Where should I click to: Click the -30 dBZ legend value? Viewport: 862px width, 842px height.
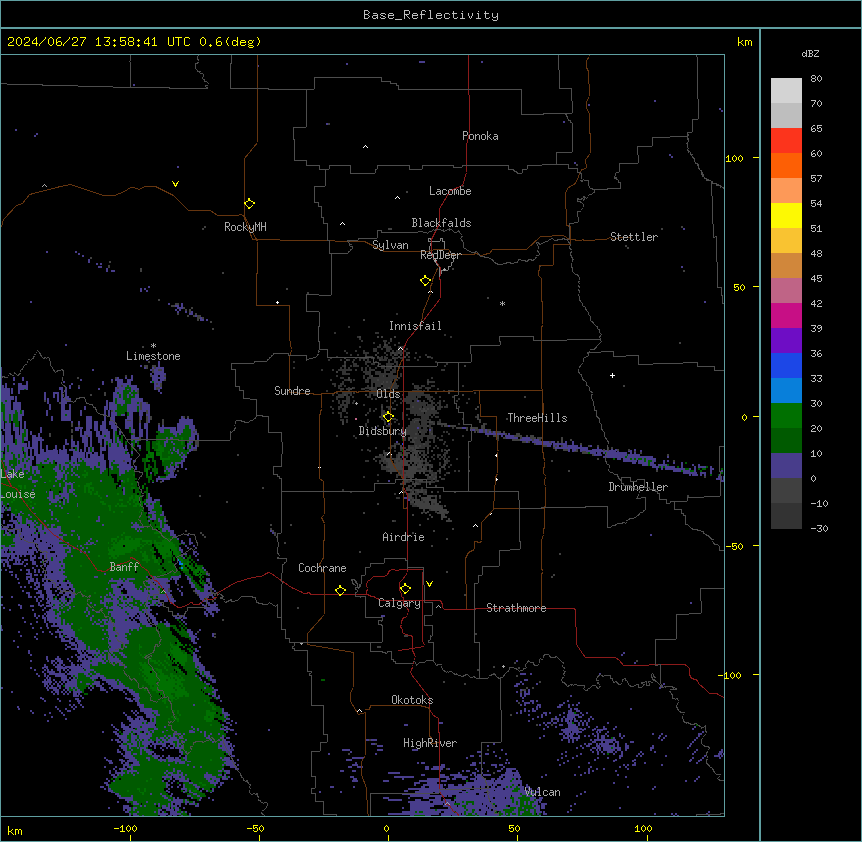coord(819,528)
